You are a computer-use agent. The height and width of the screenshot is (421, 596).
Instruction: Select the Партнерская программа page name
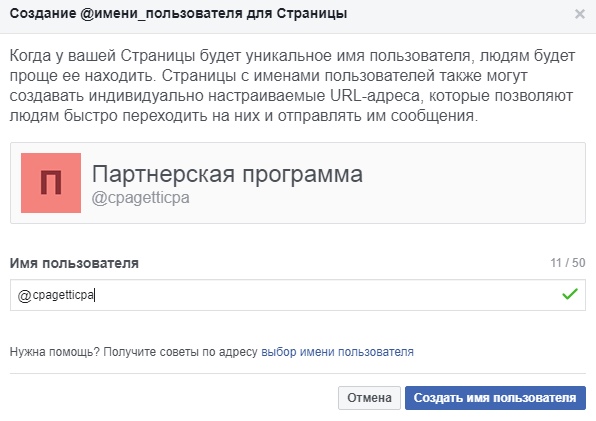tap(227, 174)
